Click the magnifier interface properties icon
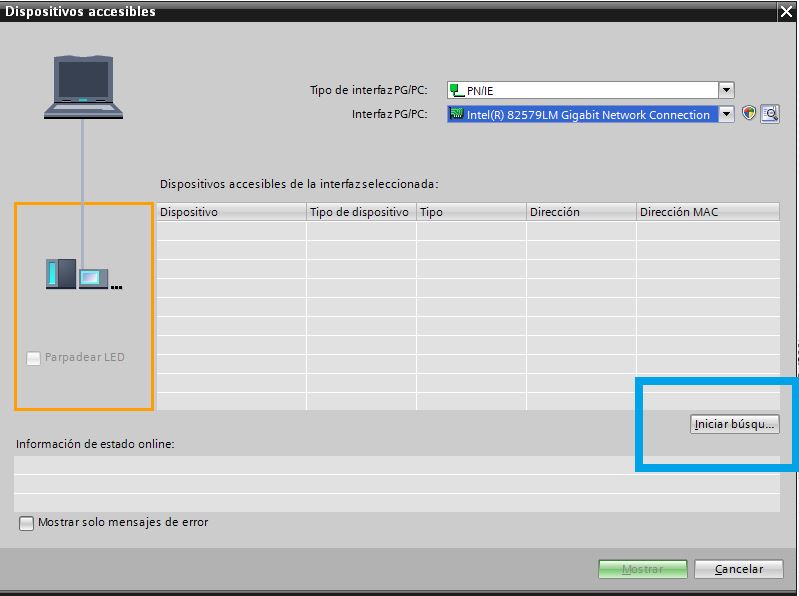 tap(769, 114)
